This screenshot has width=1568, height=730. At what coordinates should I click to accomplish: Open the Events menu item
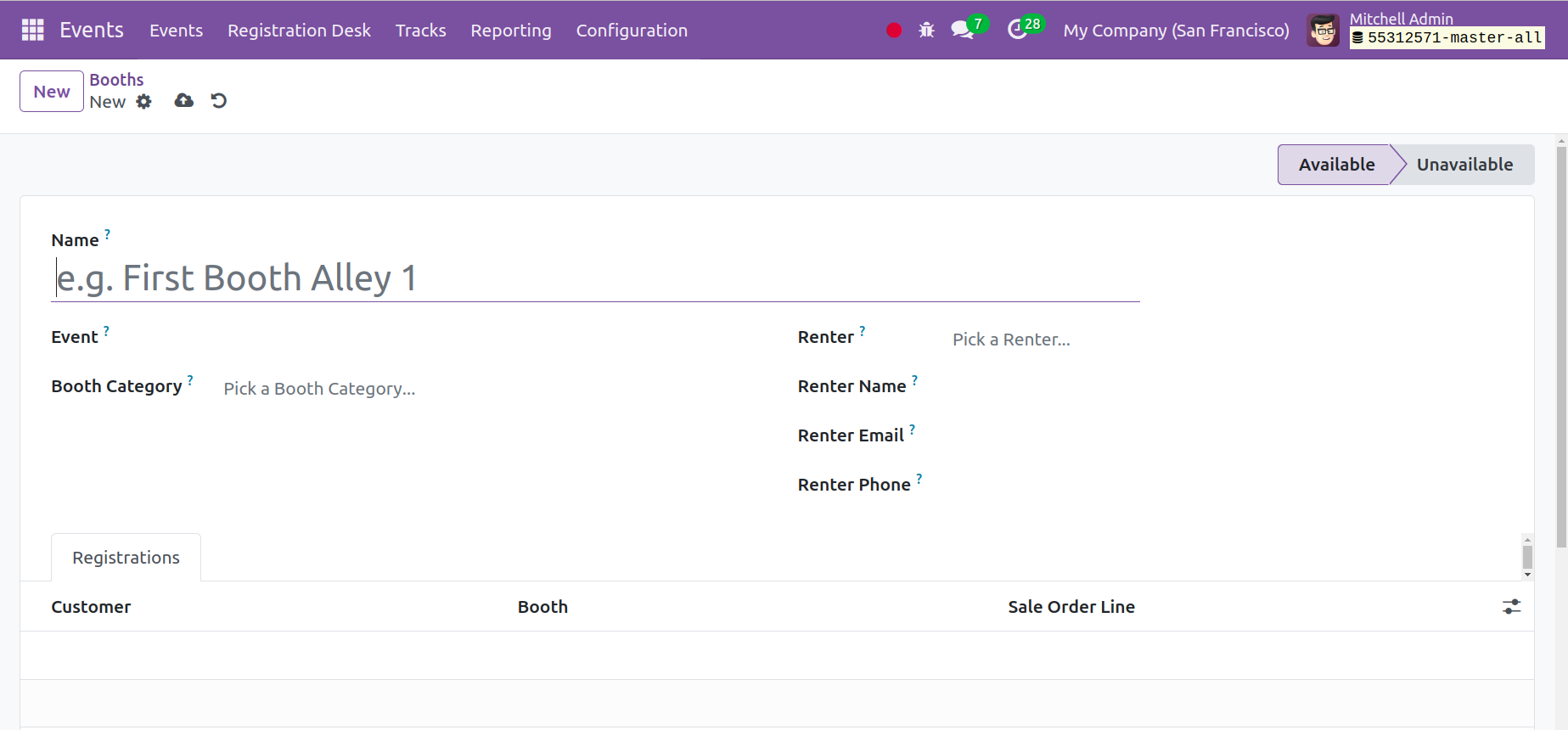177,31
